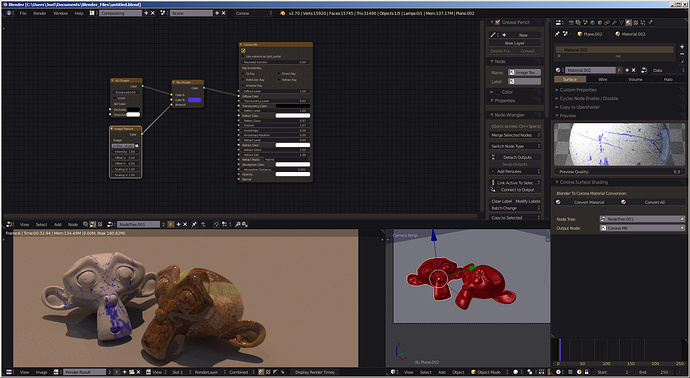The image size is (690, 378).
Task: Toggle the Color panel checkbox
Action: [498, 92]
